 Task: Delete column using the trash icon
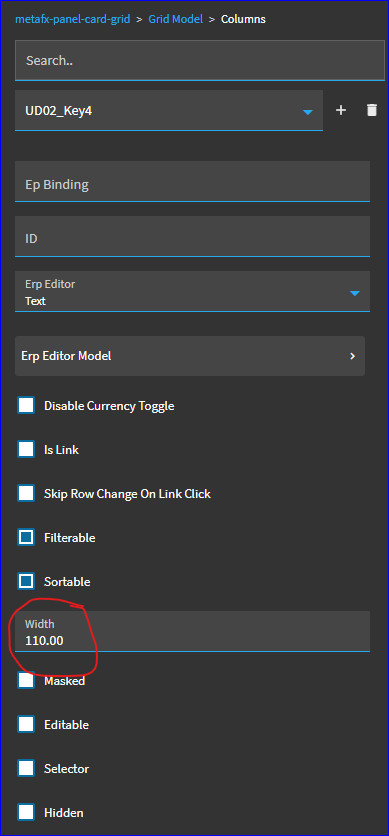coord(372,110)
